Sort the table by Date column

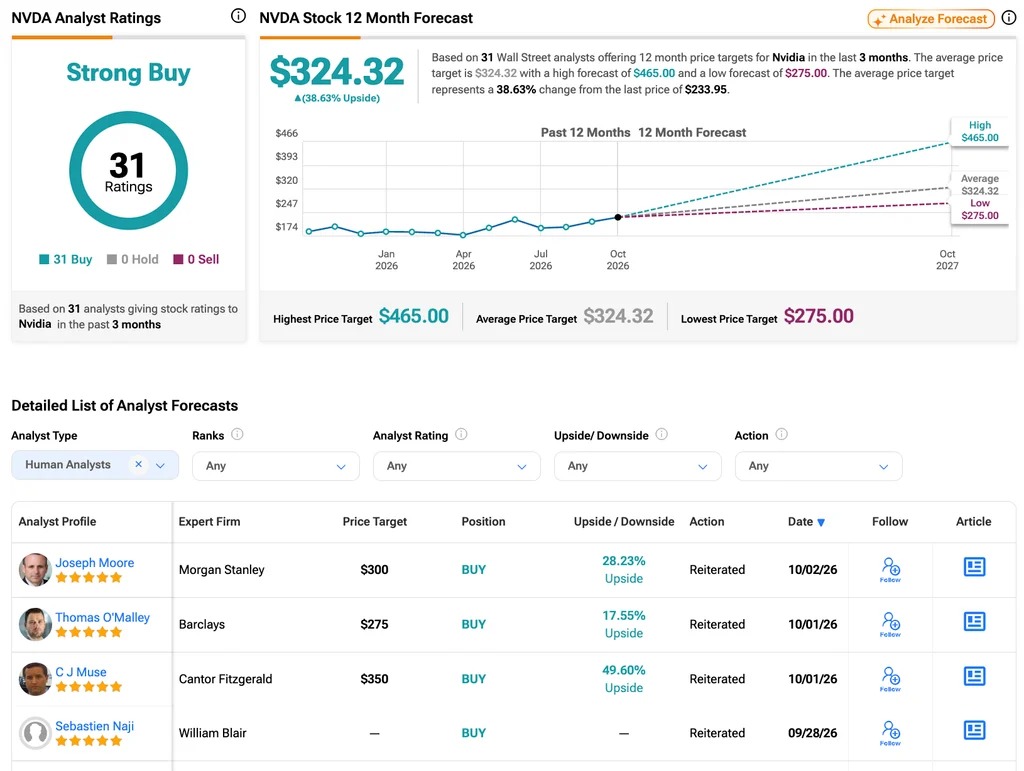tap(807, 522)
